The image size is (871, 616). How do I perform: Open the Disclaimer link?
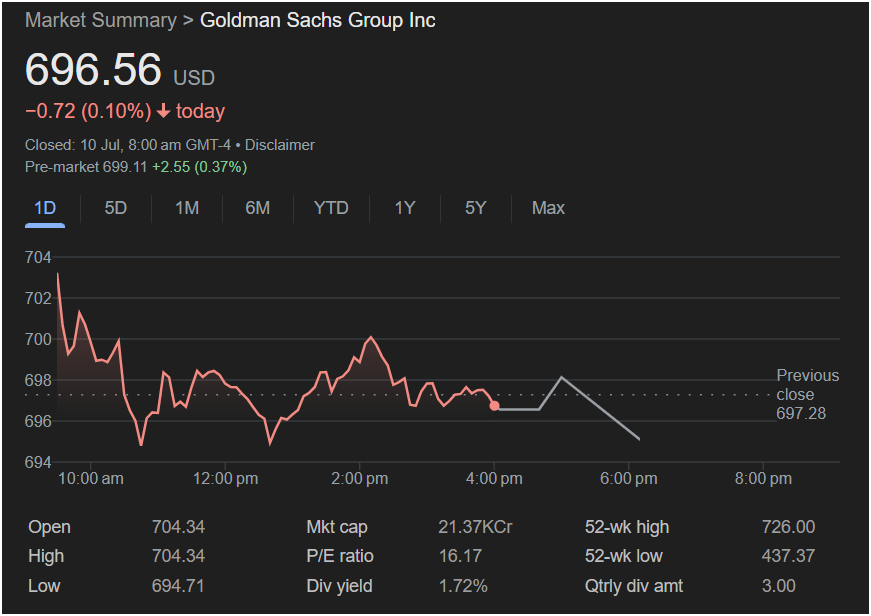(x=280, y=145)
